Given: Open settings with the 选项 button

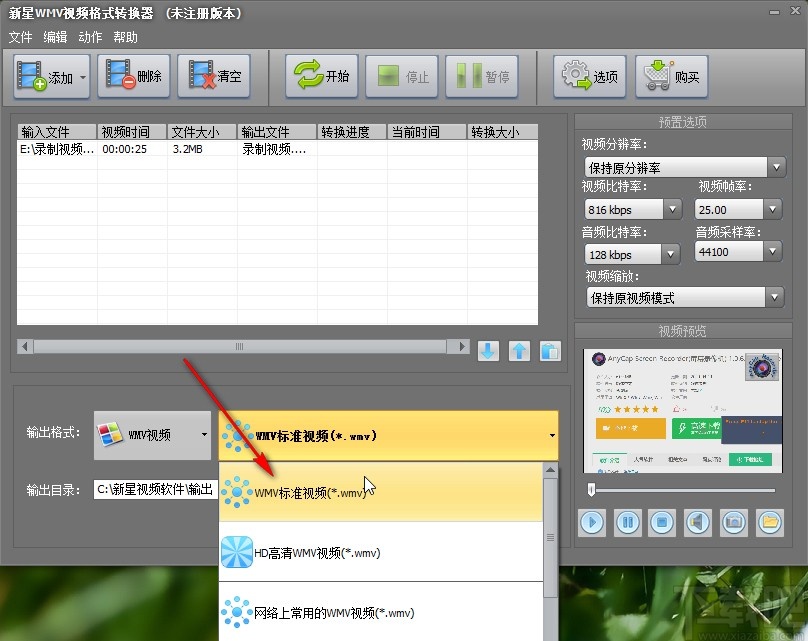Looking at the screenshot, I should (590, 76).
